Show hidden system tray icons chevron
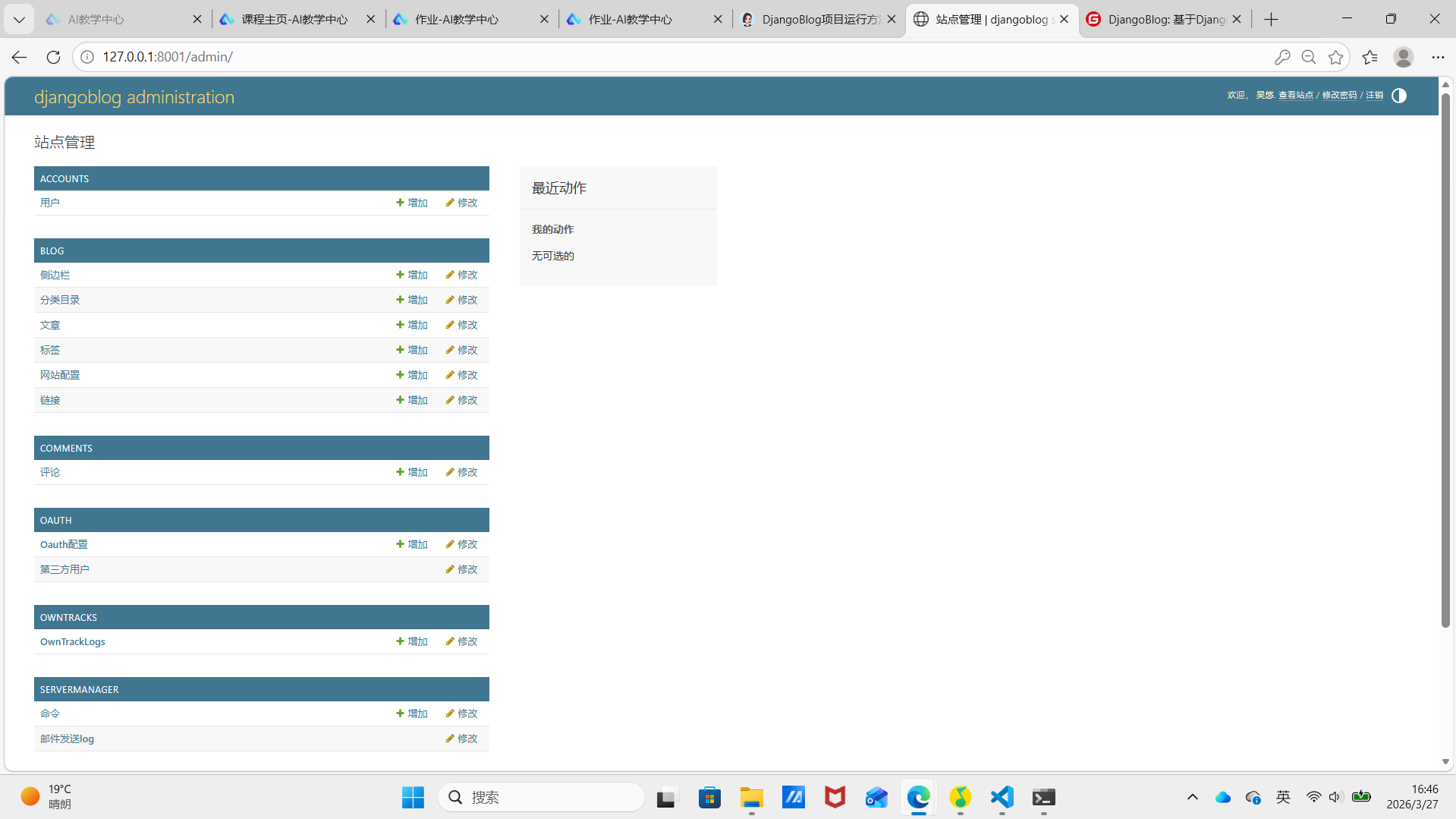Viewport: 1456px width, 819px height. tap(1193, 797)
